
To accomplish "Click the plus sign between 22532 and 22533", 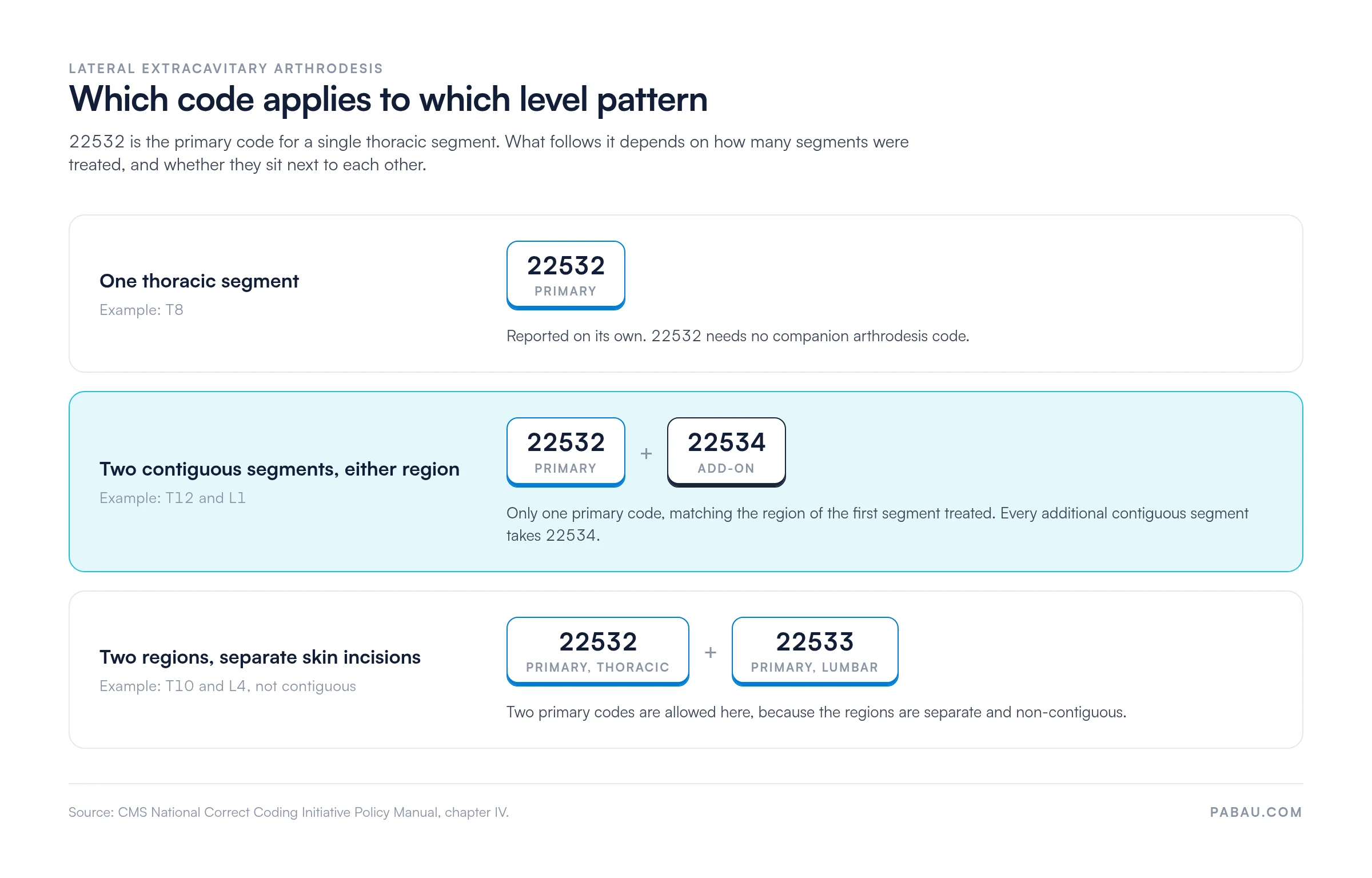I will tap(710, 652).
